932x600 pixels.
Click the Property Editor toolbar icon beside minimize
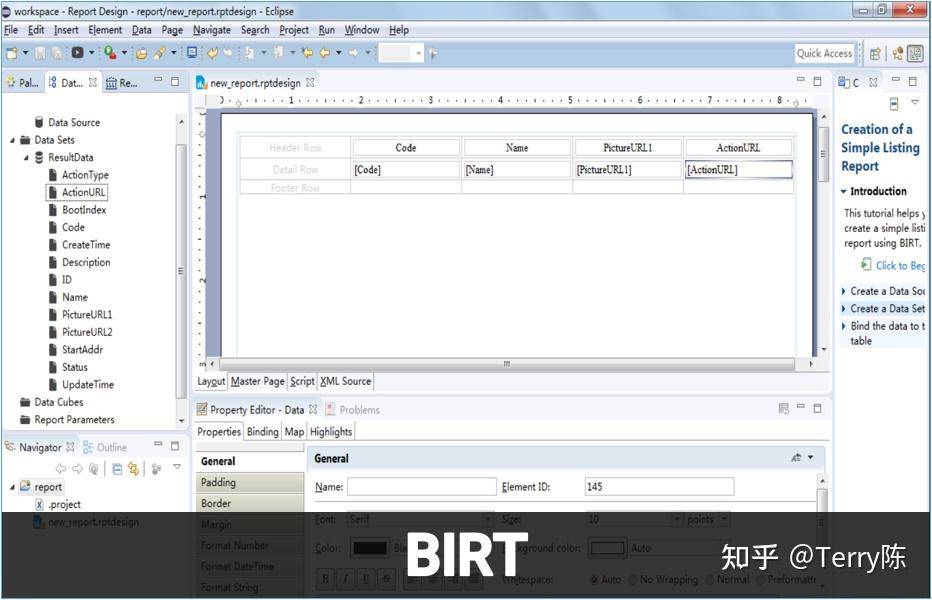tap(783, 408)
